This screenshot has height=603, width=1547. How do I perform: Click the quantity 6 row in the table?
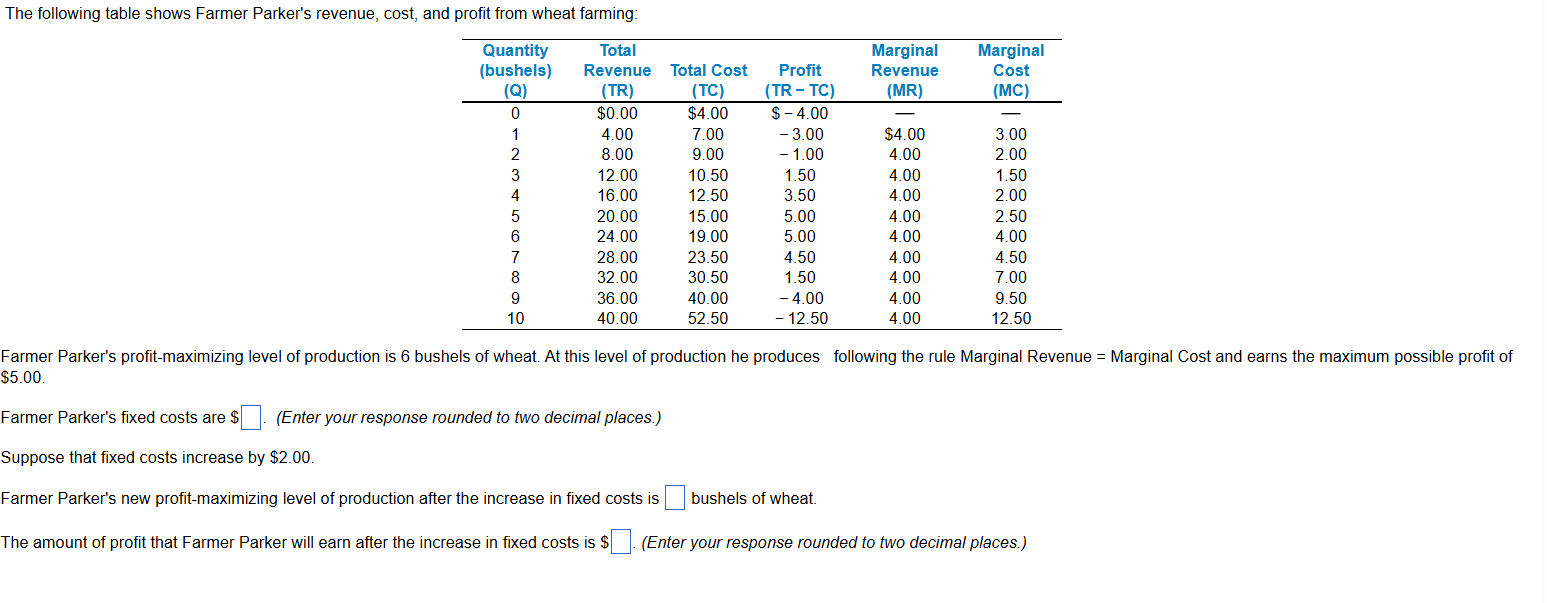[x=514, y=236]
